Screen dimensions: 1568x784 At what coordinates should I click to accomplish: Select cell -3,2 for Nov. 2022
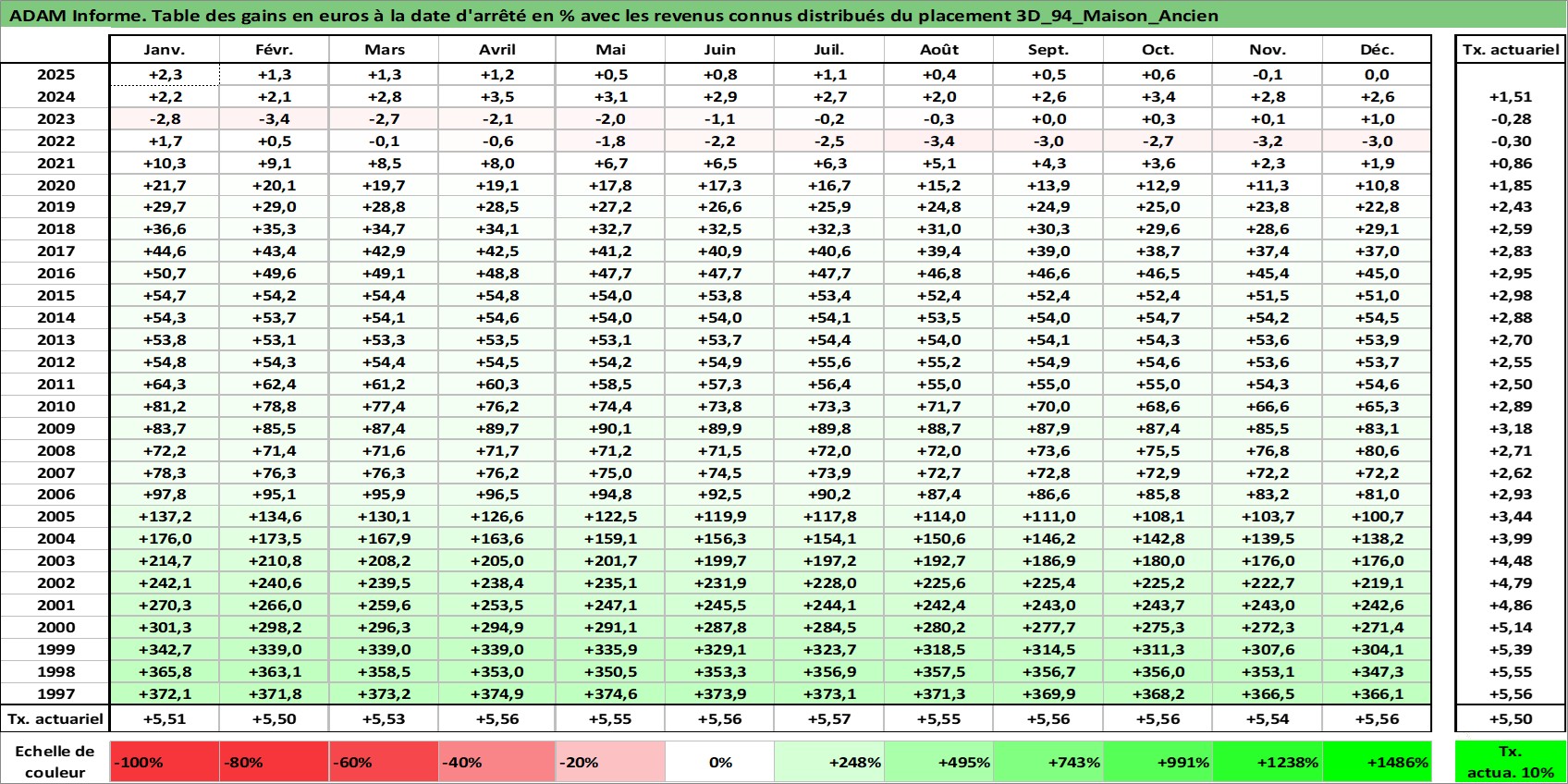(x=1268, y=141)
